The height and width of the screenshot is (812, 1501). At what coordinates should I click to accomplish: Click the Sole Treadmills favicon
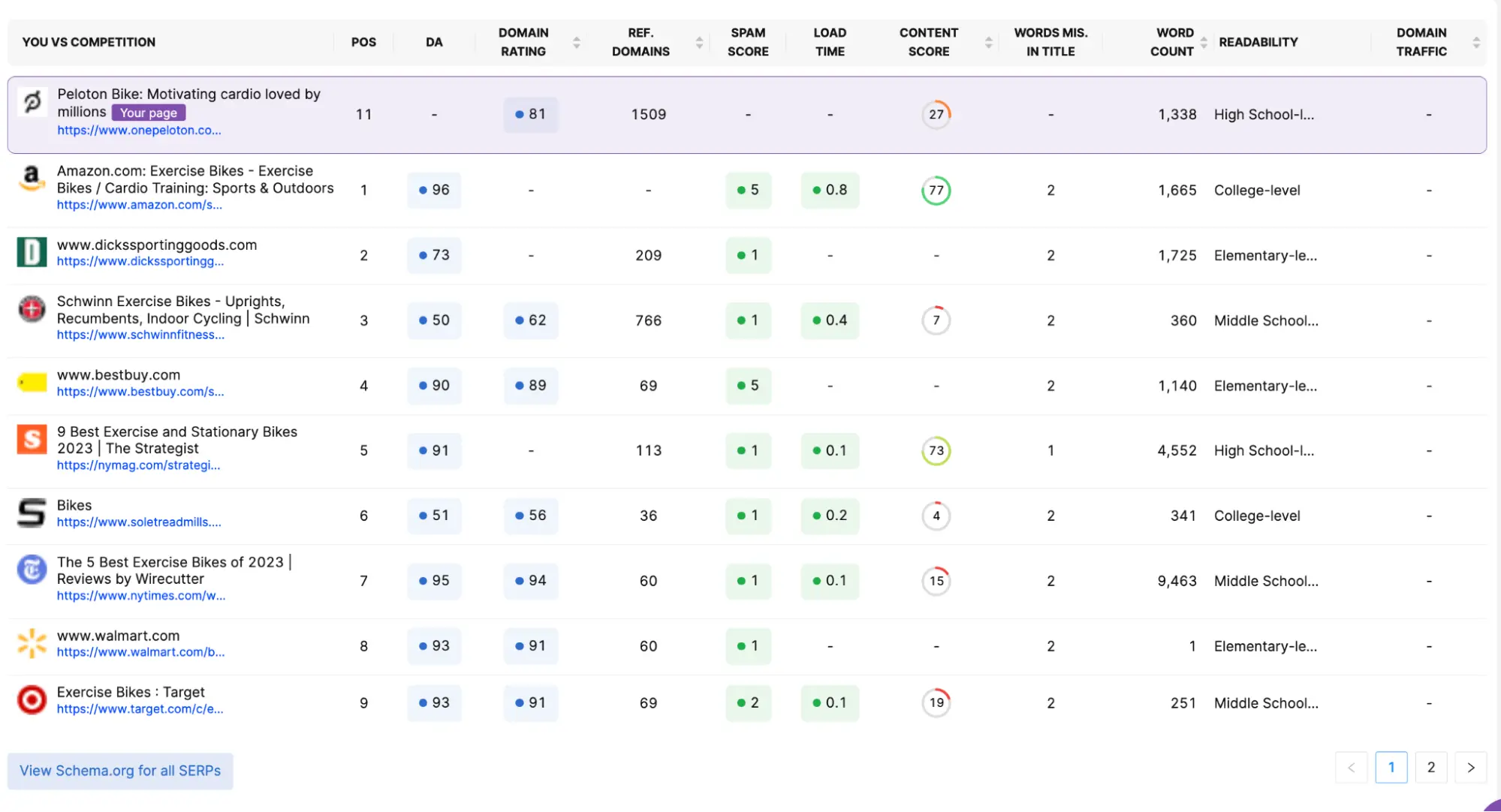click(x=32, y=513)
